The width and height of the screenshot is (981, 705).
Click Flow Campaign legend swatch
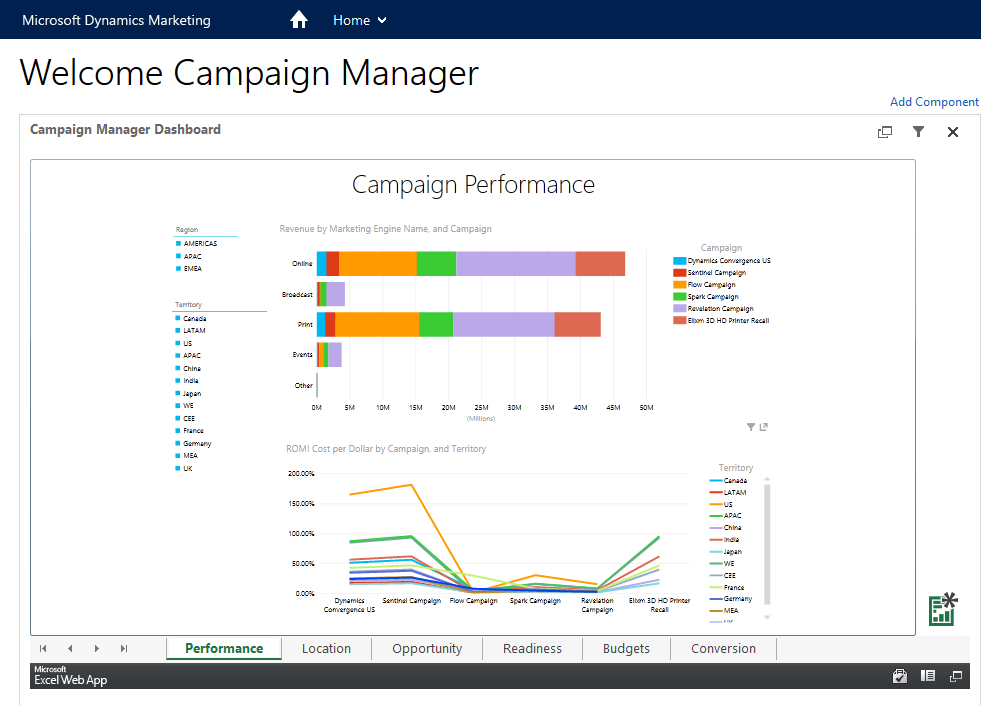pyautogui.click(x=679, y=285)
